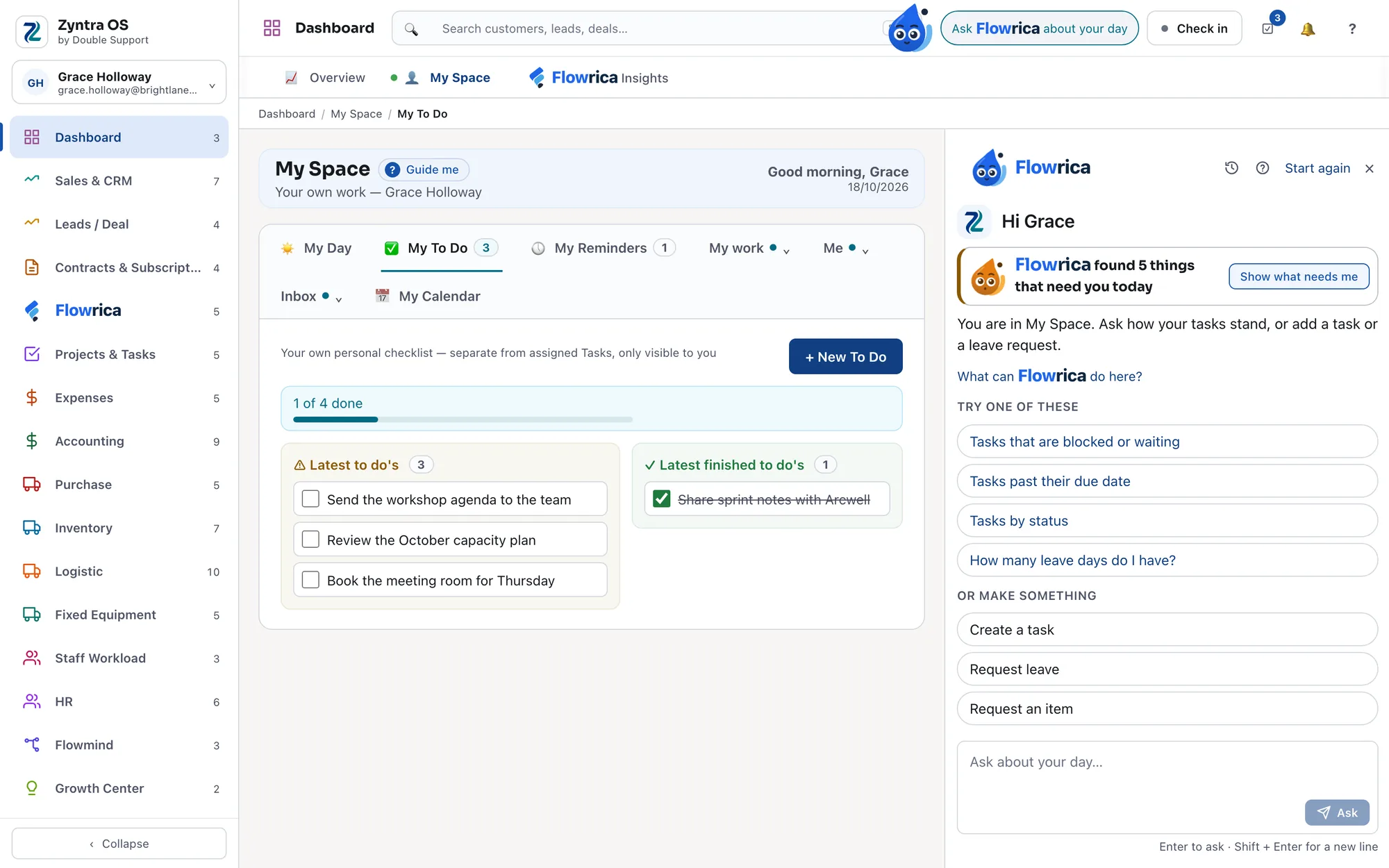1389x868 pixels.
Task: Toggle the Check in button
Action: (x=1194, y=28)
